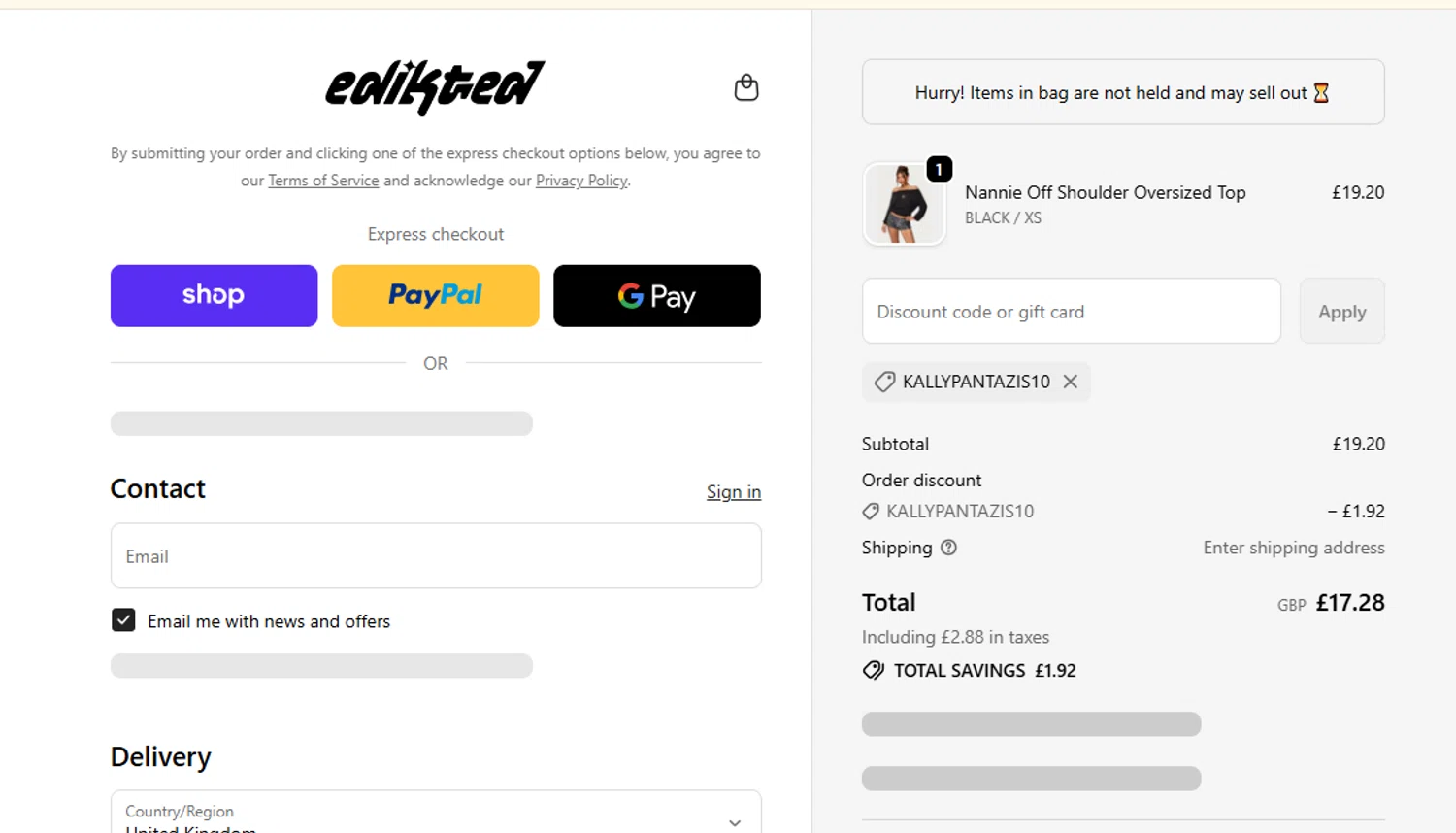Click the discount tag icon on the KALLYPANTAZIS10 chip
The width and height of the screenshot is (1456, 833).
pyautogui.click(x=884, y=382)
